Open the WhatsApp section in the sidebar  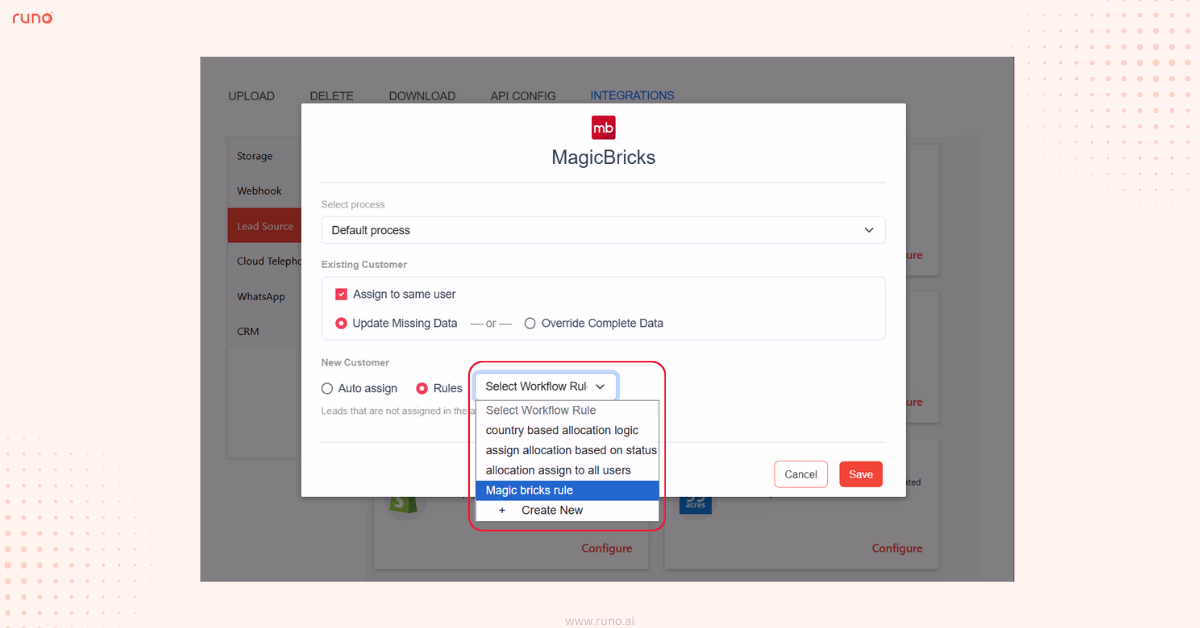(262, 296)
